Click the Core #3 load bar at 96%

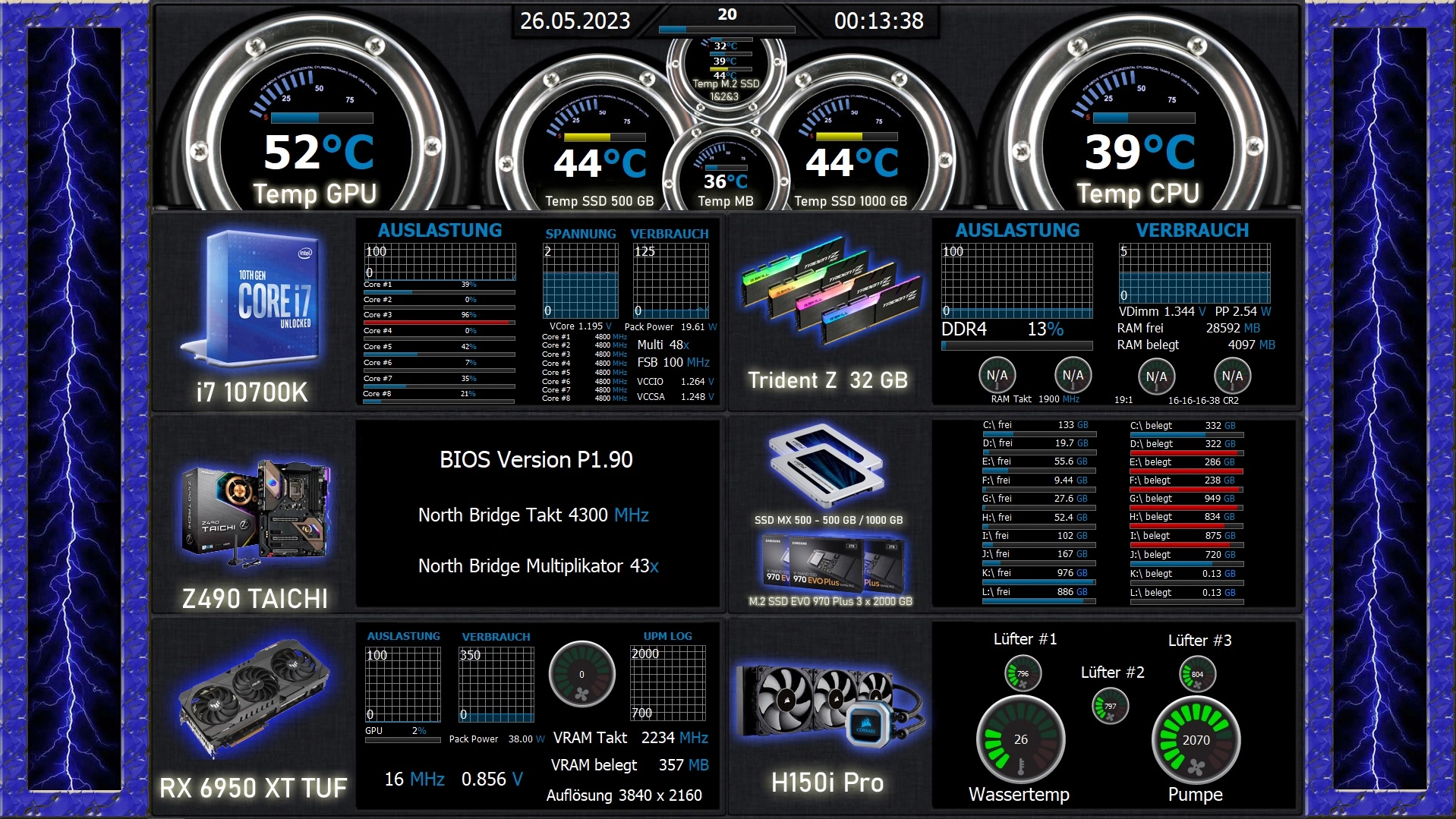(x=439, y=323)
